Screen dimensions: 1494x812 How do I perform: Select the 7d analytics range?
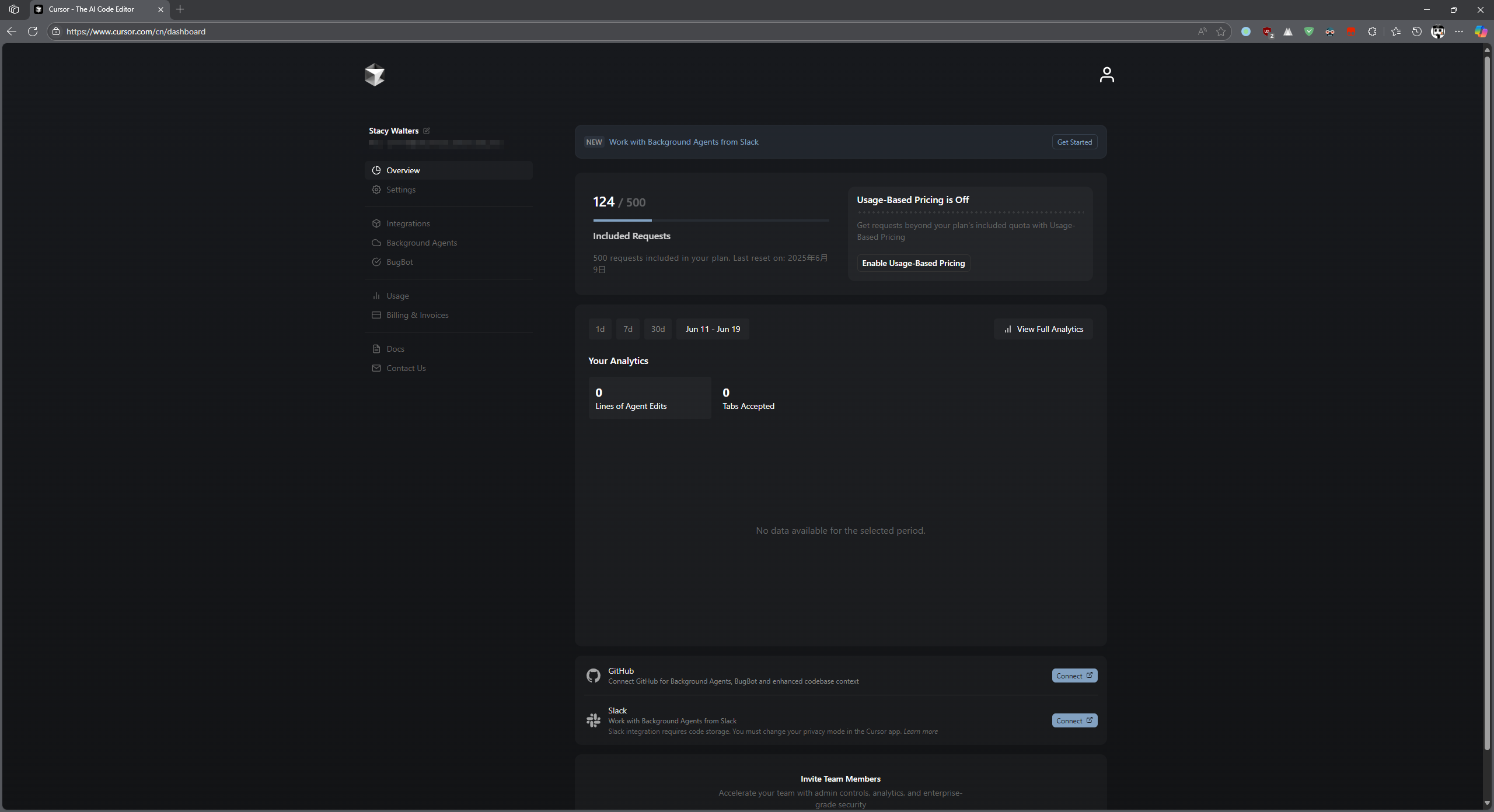pyautogui.click(x=627, y=329)
